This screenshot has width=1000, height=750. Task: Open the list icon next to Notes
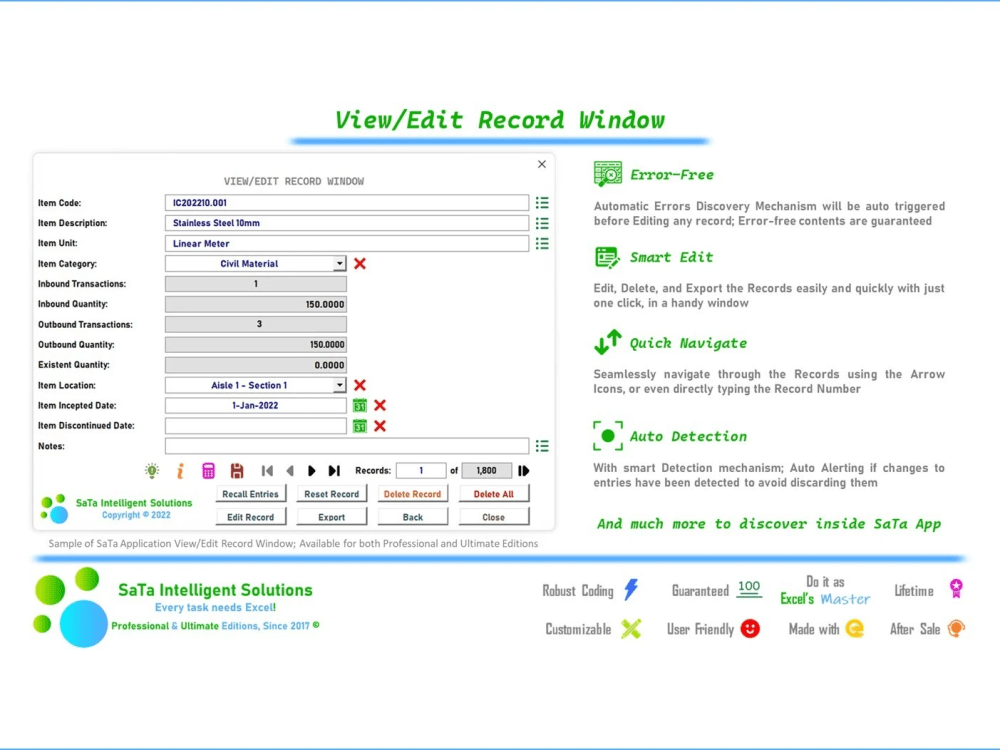[x=541, y=445]
